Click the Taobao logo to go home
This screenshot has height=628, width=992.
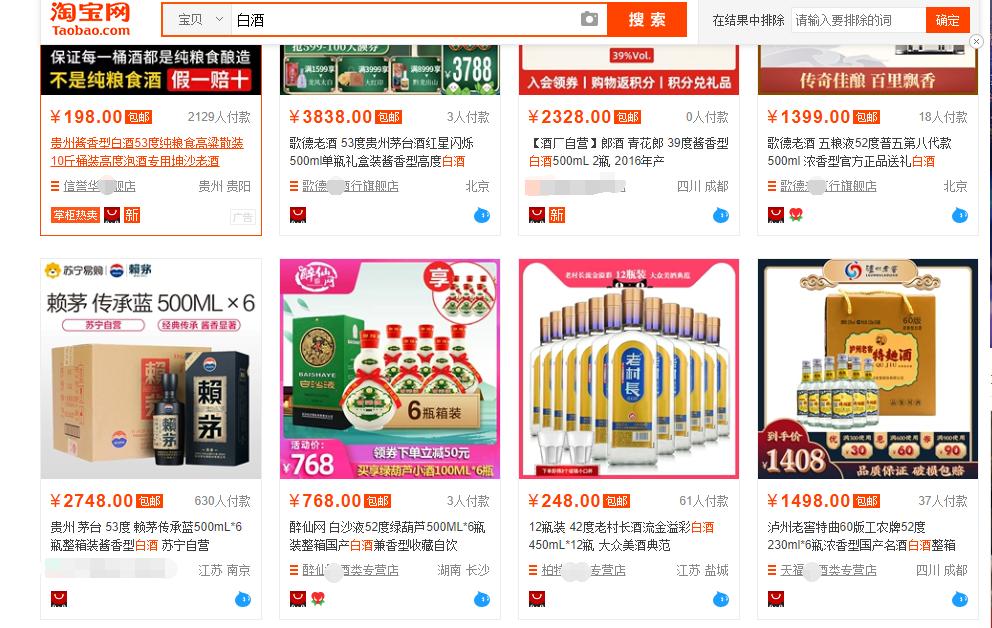(x=90, y=20)
